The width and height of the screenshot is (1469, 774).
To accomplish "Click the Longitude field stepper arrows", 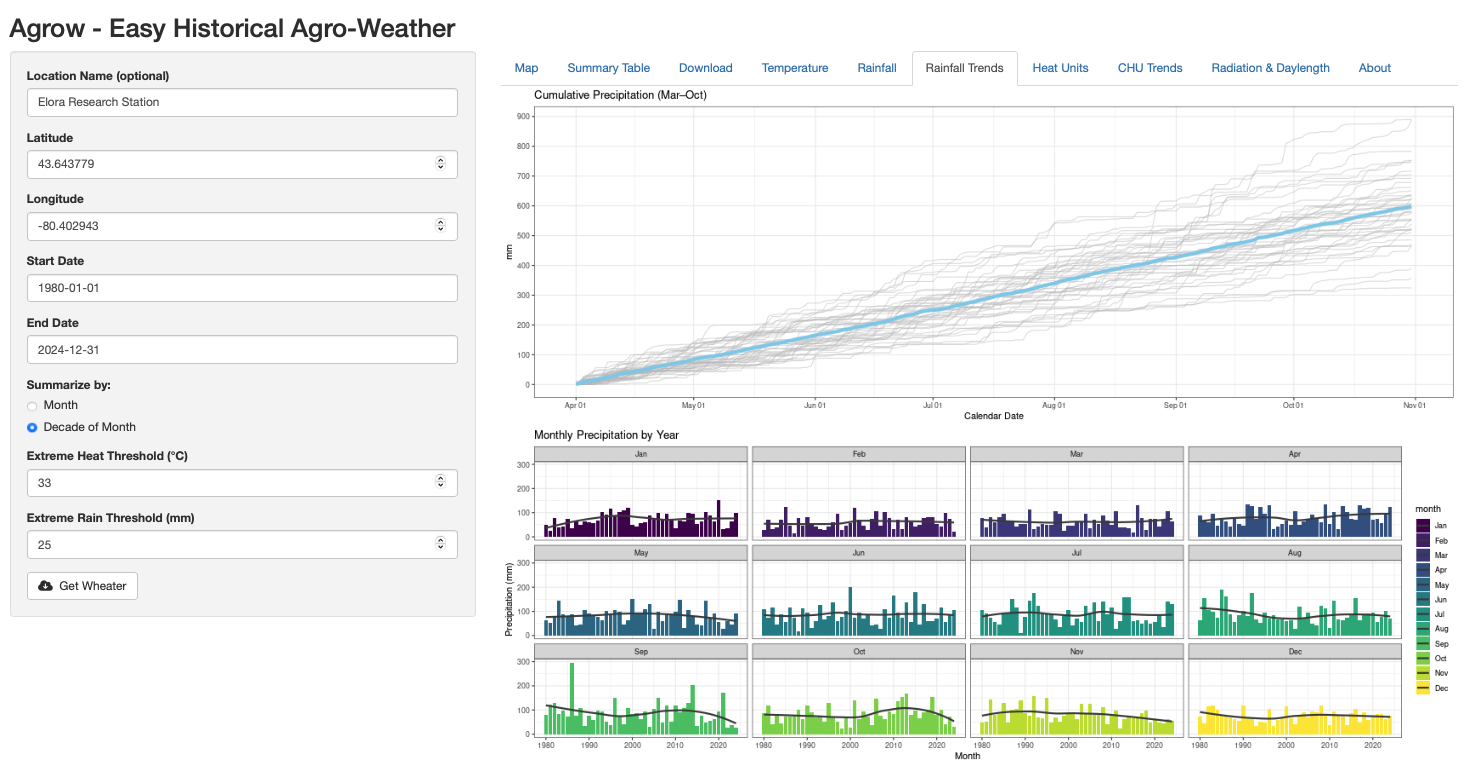I will (x=440, y=226).
